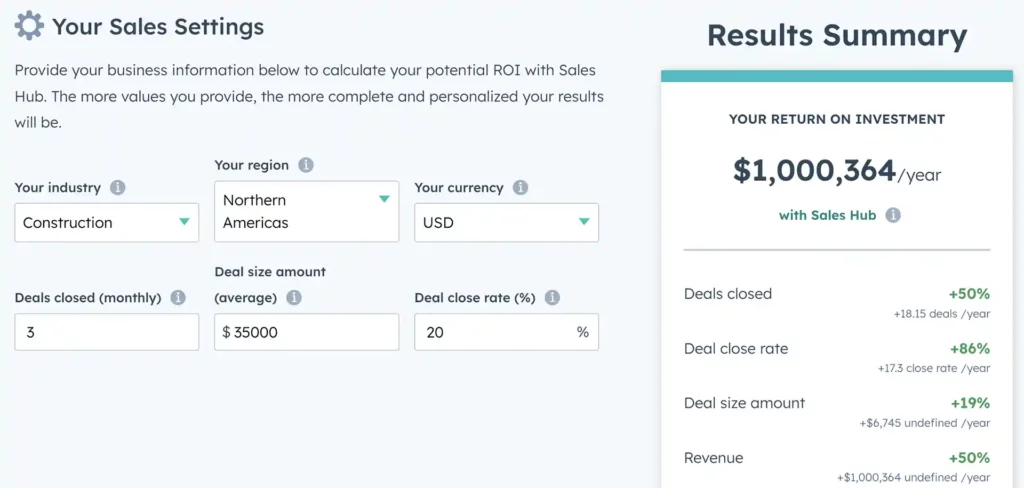The image size is (1024, 488).
Task: Click the $1,000,364 ROI figure
Action: [814, 171]
